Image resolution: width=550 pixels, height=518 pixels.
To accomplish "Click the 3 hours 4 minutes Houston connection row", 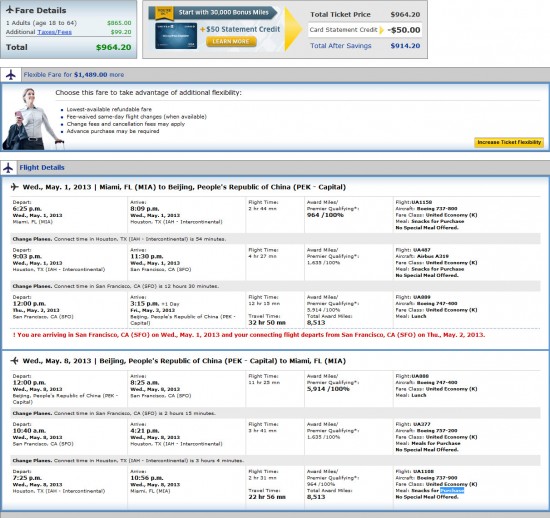I will click(275, 460).
